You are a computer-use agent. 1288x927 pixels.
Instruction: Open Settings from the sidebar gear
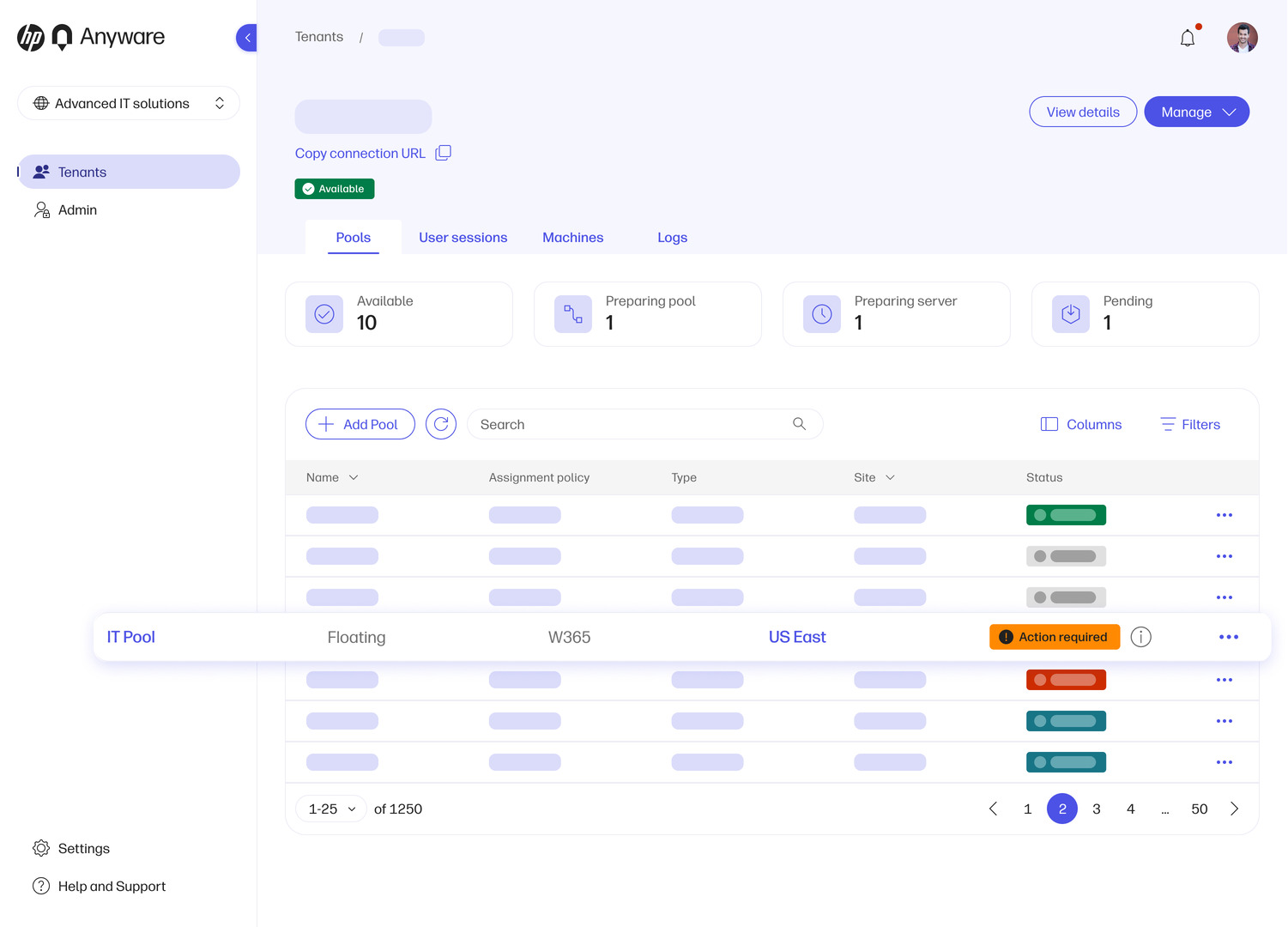41,848
